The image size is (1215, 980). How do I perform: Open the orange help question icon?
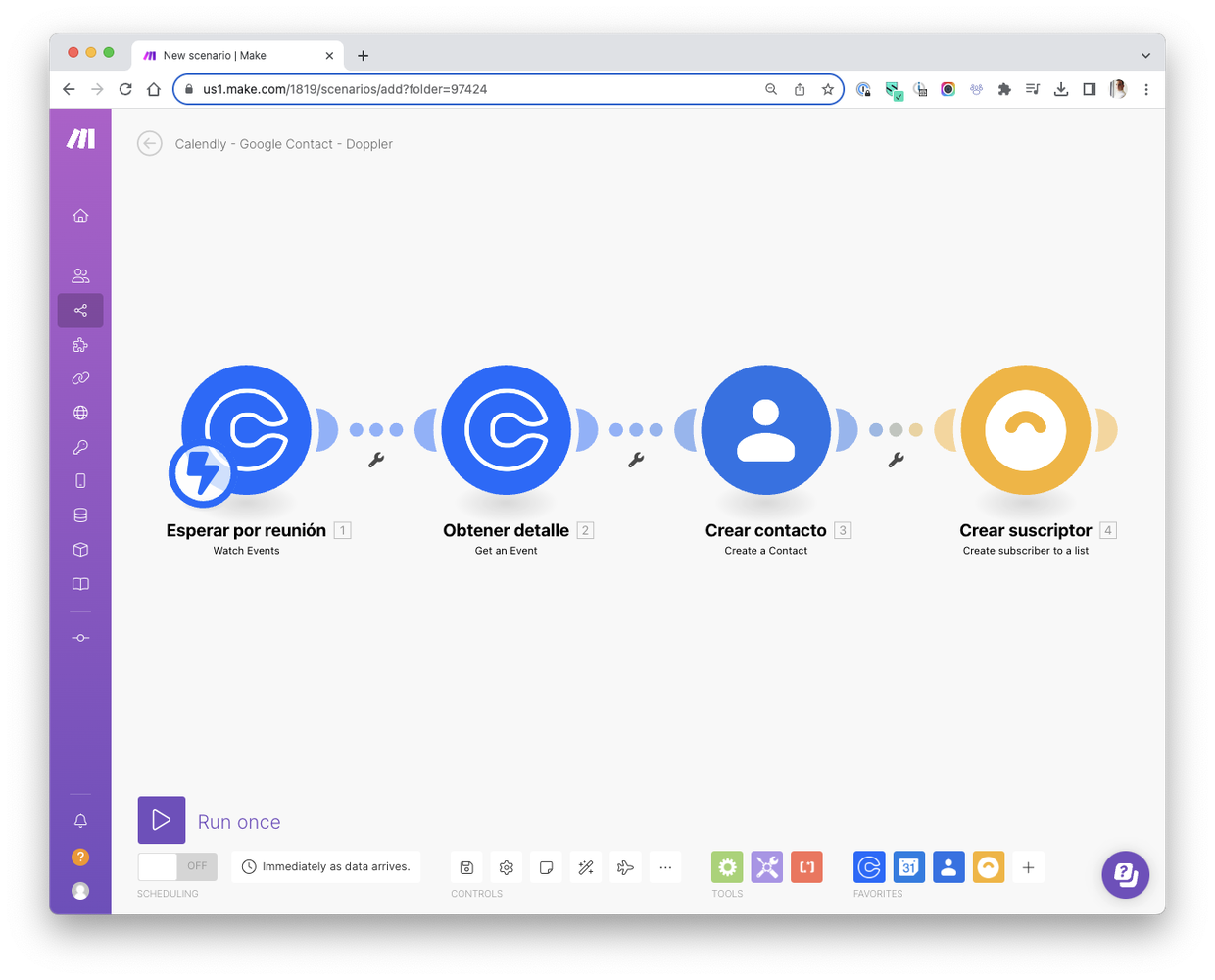pyautogui.click(x=80, y=857)
